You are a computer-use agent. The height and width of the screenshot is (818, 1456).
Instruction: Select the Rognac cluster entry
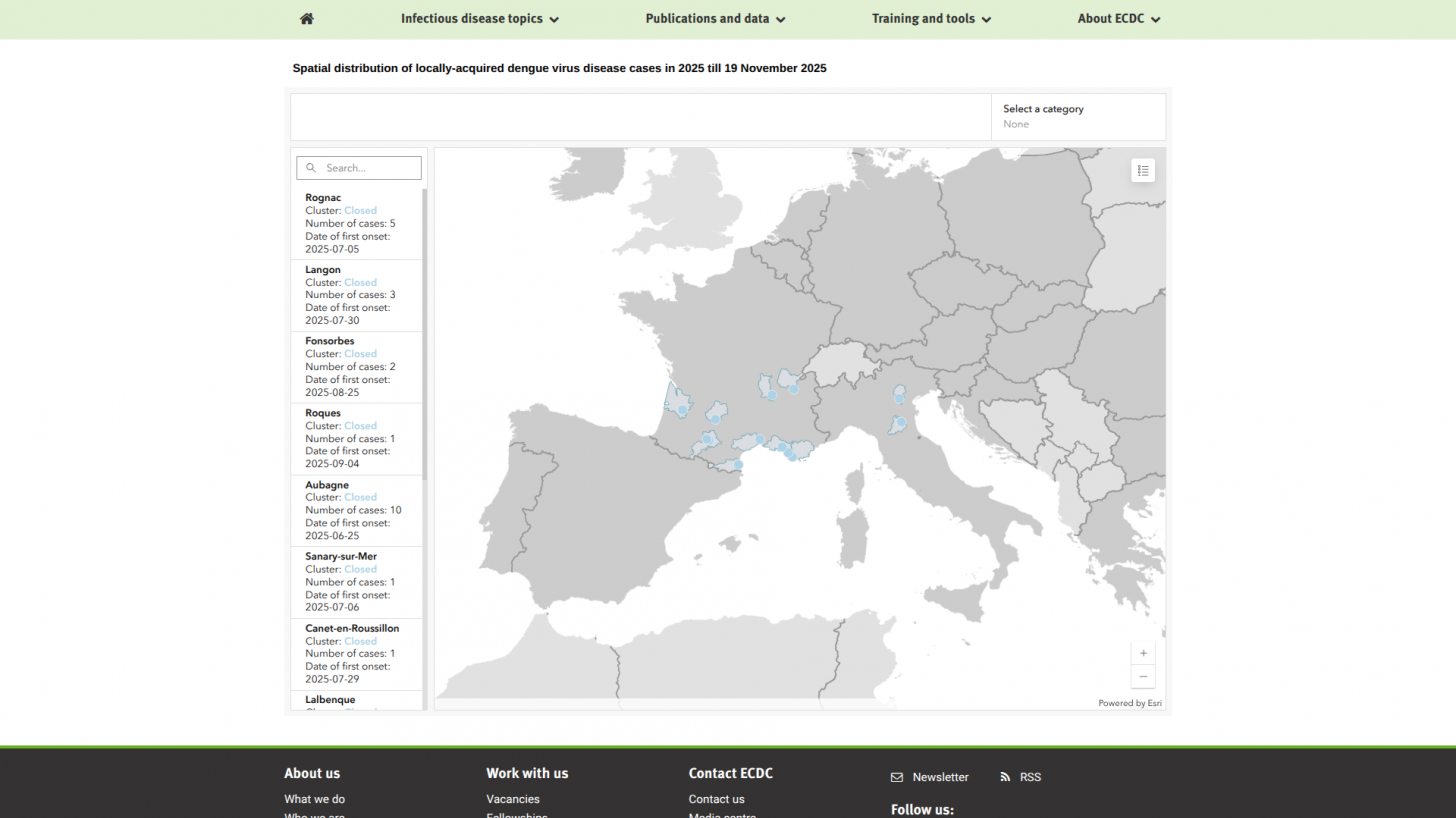(357, 223)
